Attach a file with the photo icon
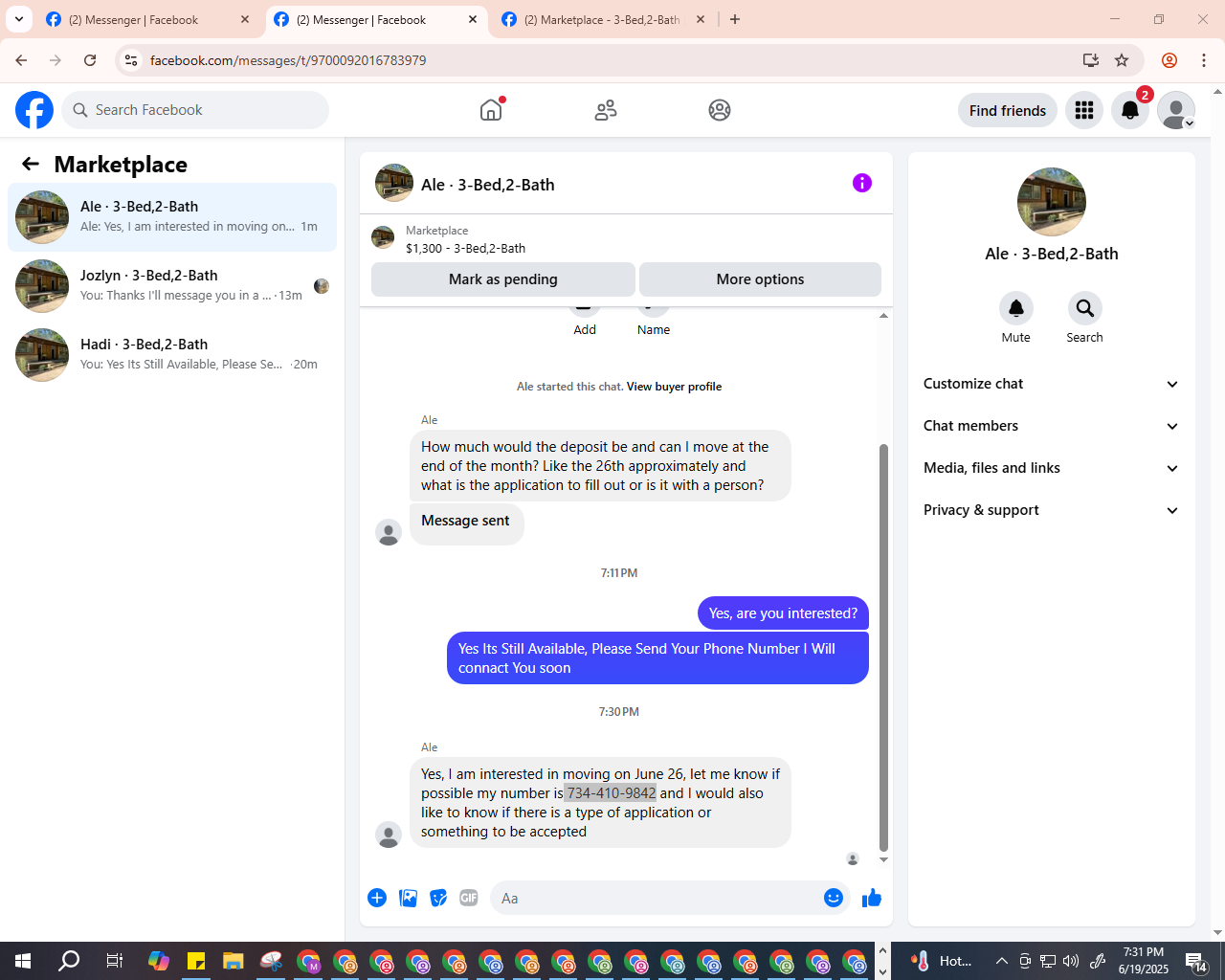 point(408,898)
